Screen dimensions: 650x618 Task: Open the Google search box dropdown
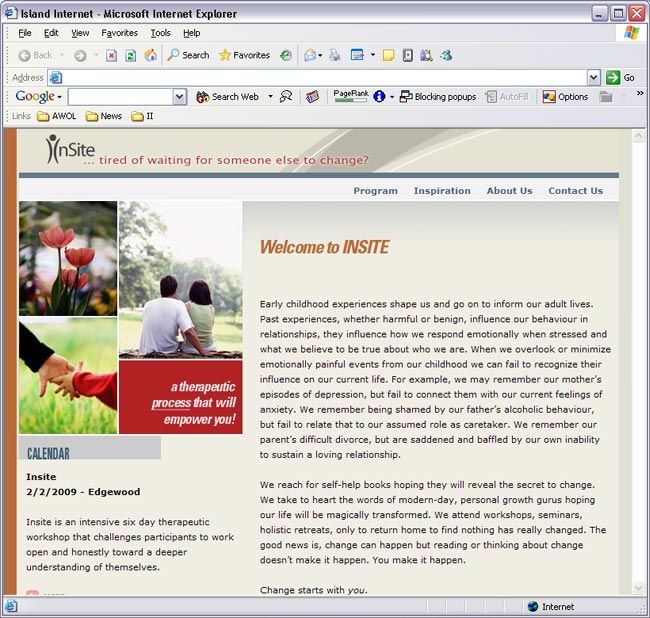180,97
